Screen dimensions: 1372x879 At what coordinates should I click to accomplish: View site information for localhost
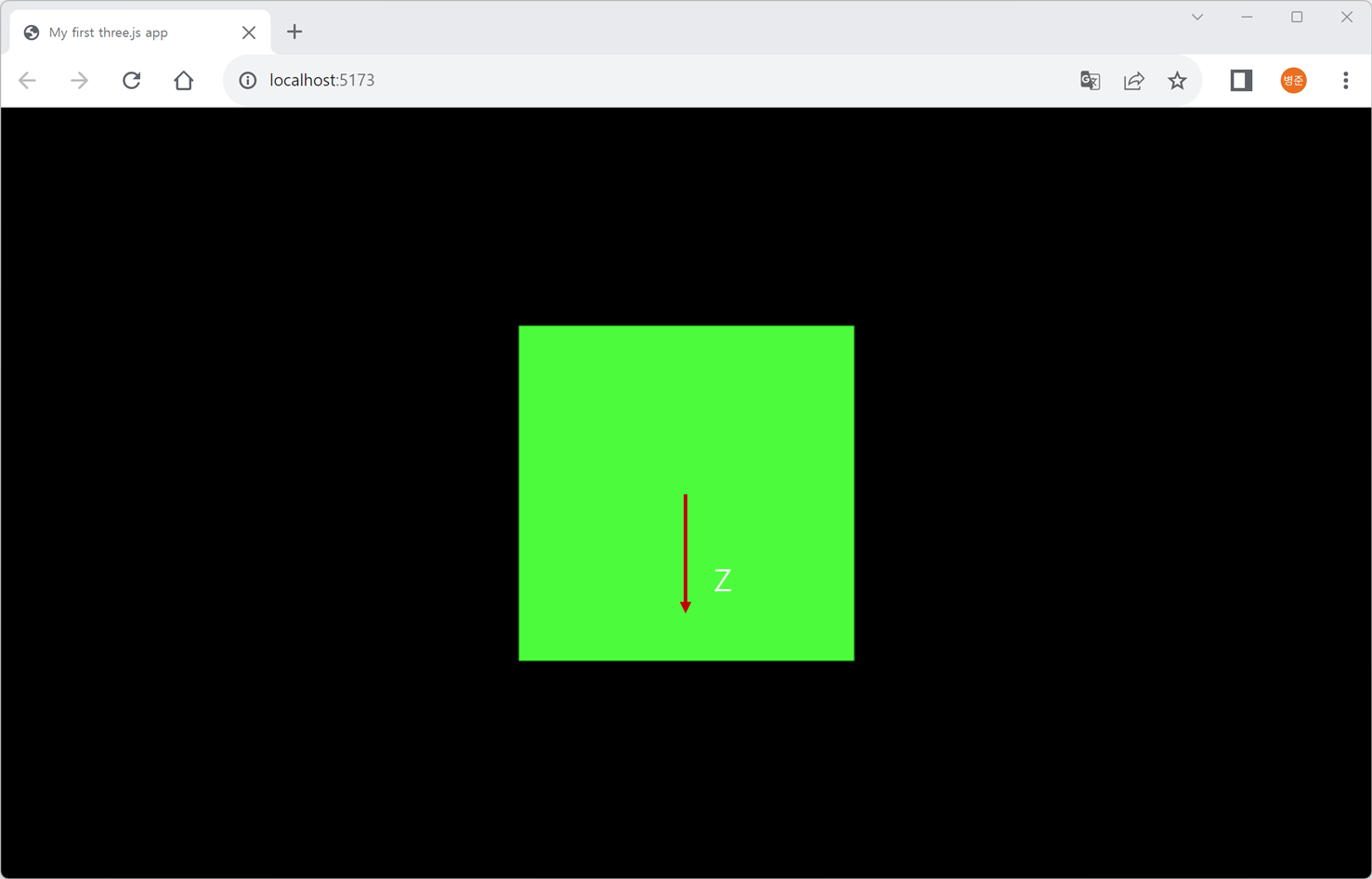[x=247, y=81]
